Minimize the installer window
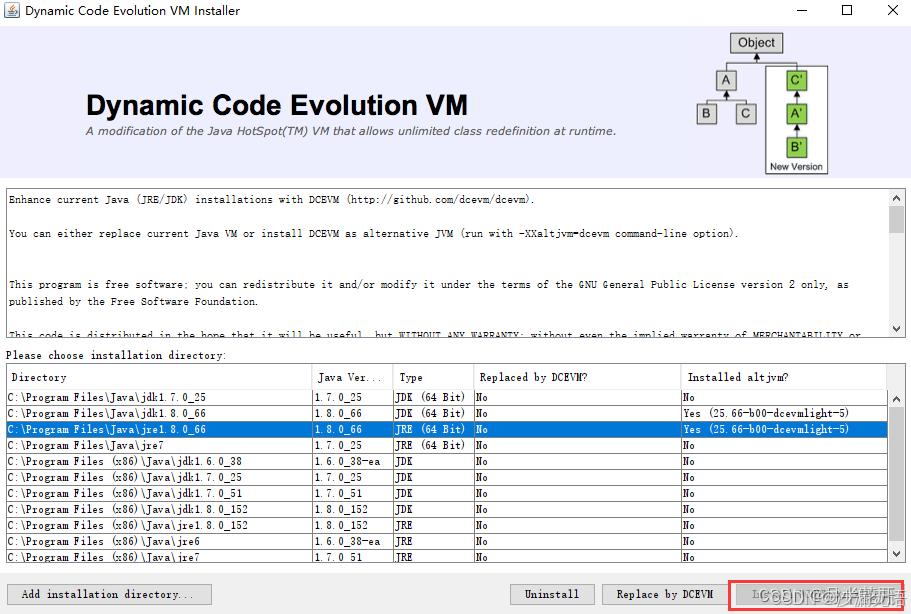This screenshot has width=911, height=614. tap(802, 10)
